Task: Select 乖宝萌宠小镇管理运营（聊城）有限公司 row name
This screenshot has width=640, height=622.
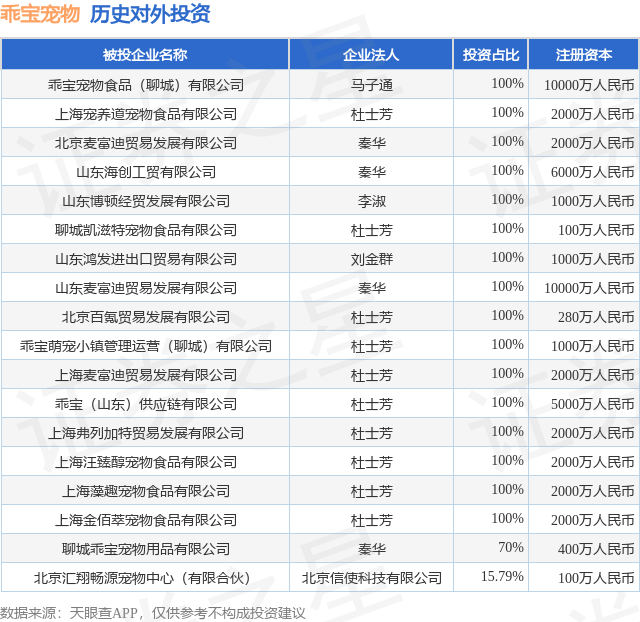Action: click(x=146, y=346)
